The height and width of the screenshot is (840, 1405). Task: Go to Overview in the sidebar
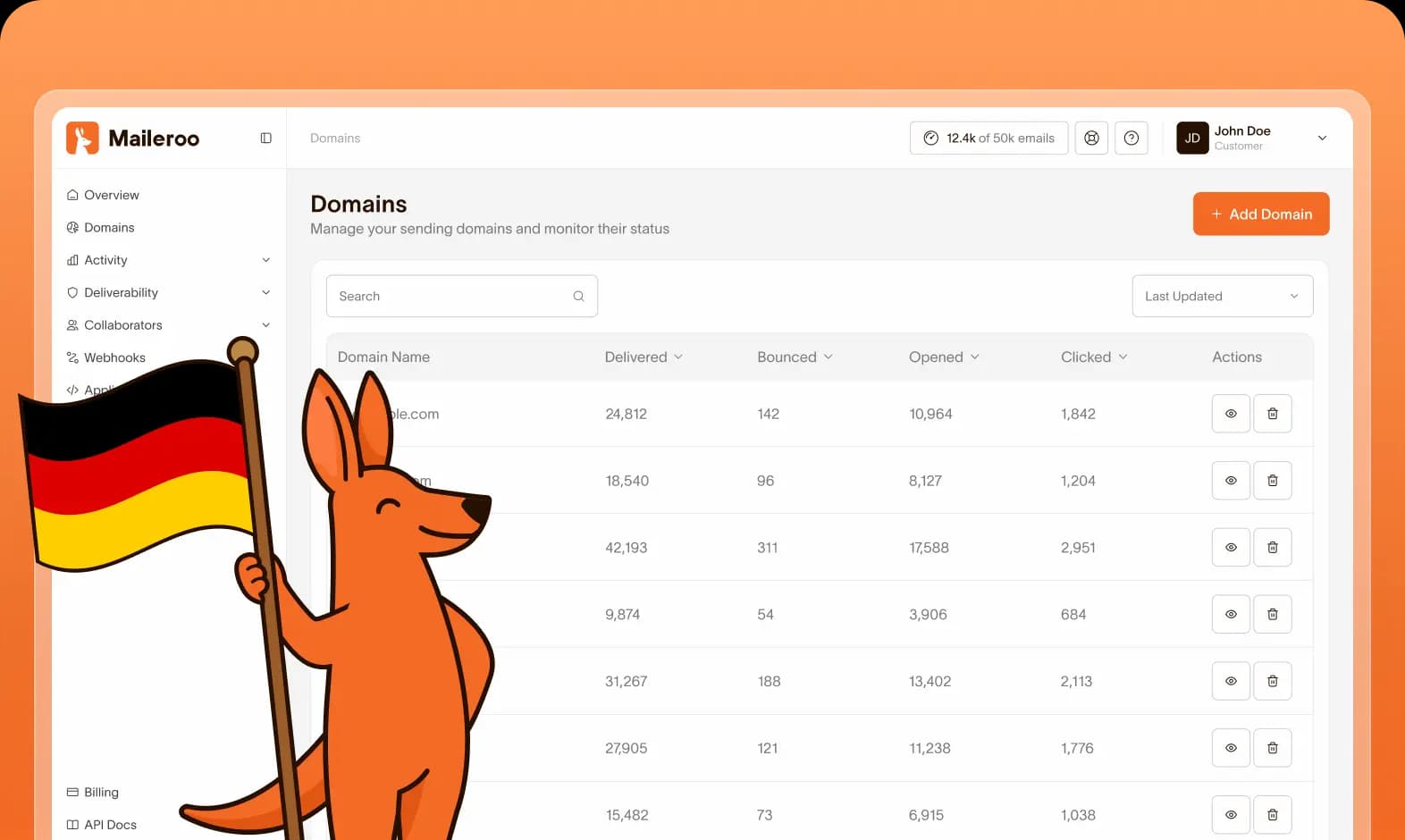103,195
